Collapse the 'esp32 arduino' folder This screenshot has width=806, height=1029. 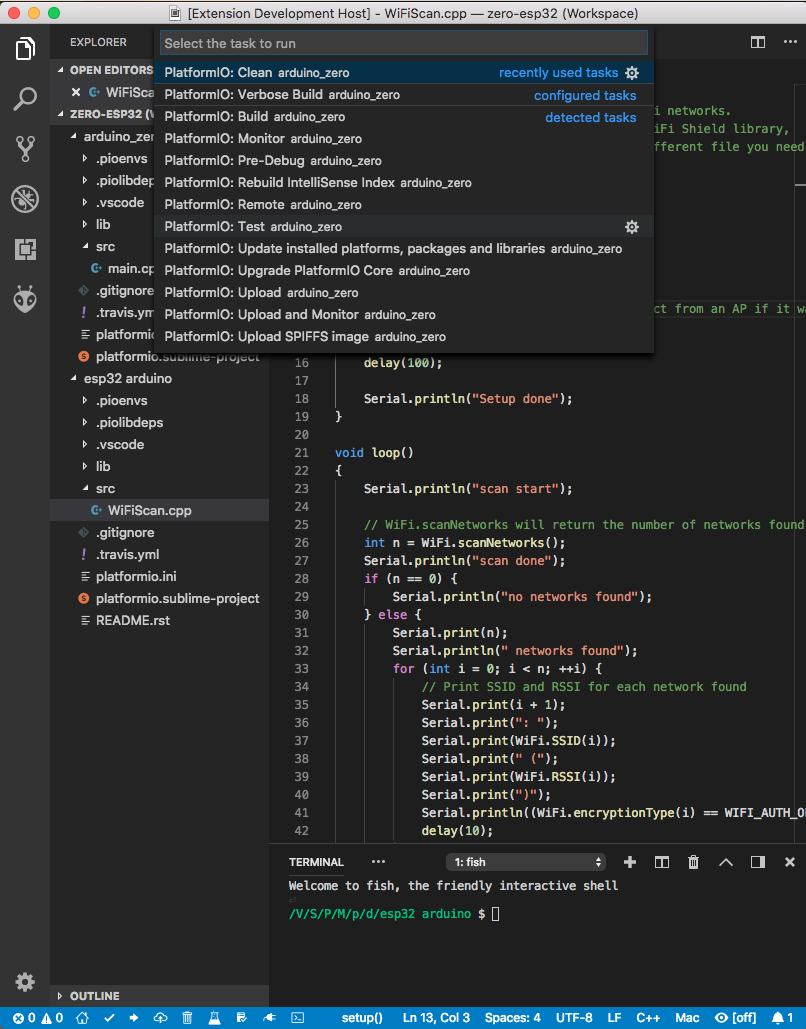(111, 378)
